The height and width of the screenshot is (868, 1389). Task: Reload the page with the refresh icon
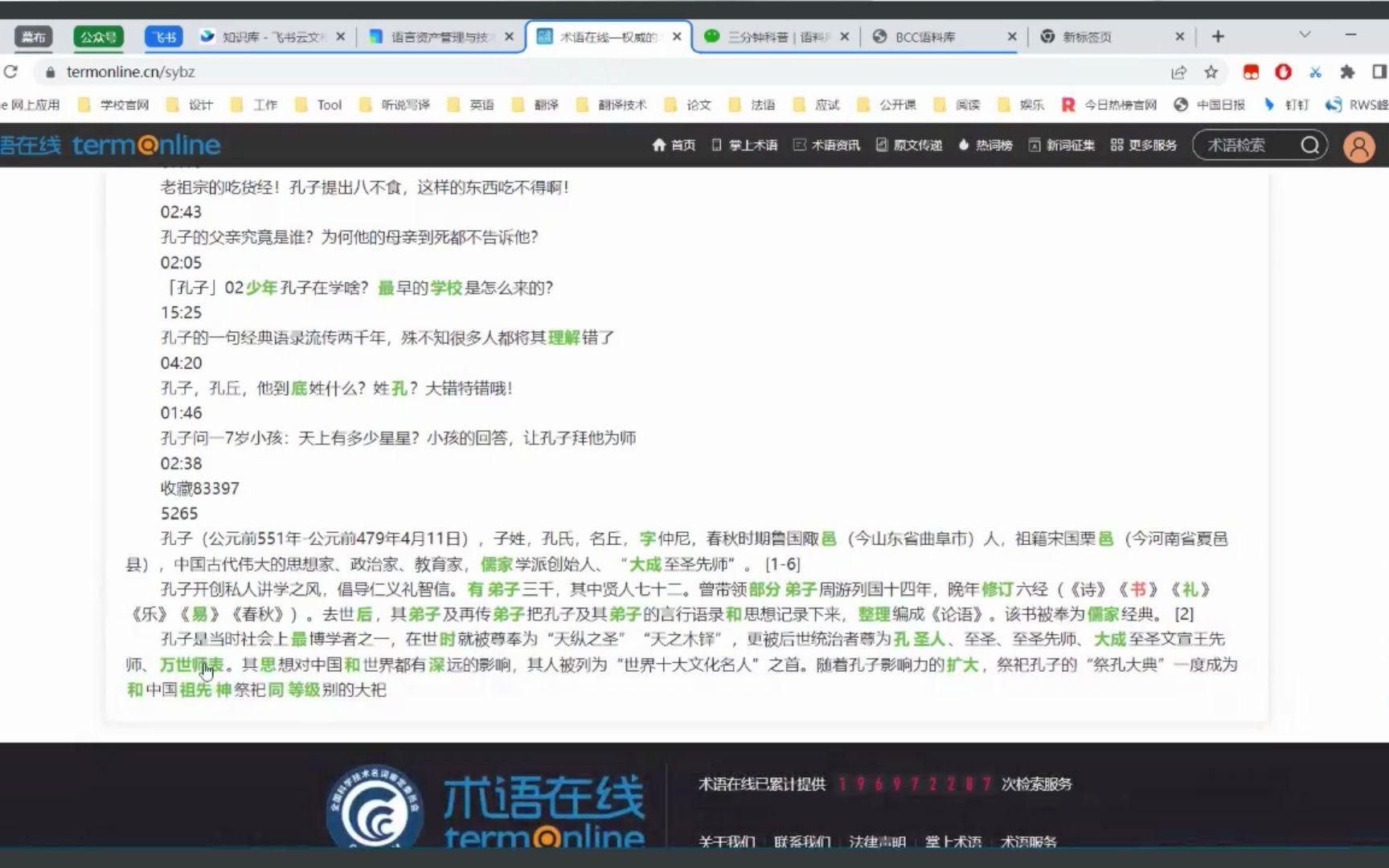click(x=11, y=72)
